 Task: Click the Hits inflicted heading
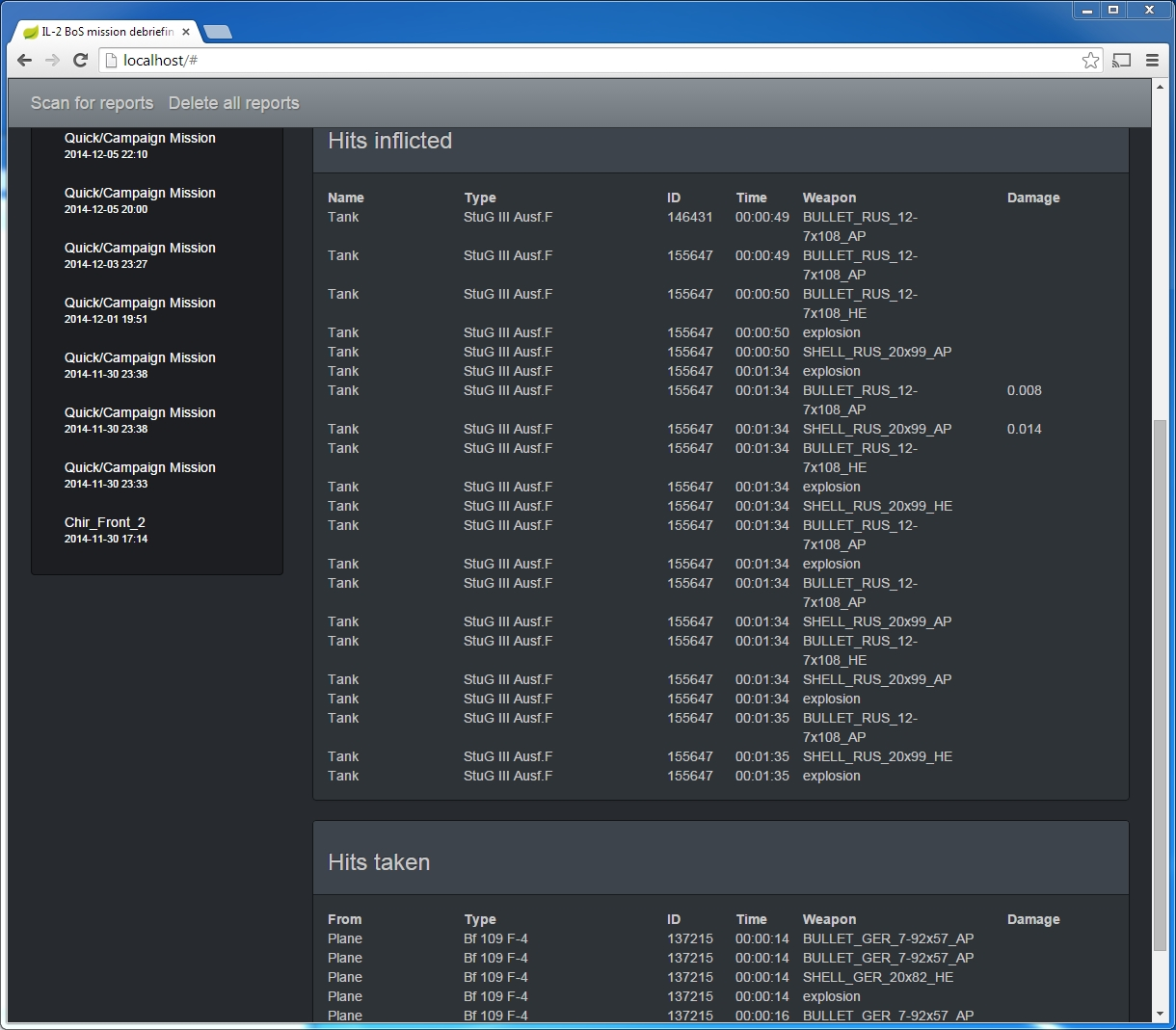[x=389, y=141]
